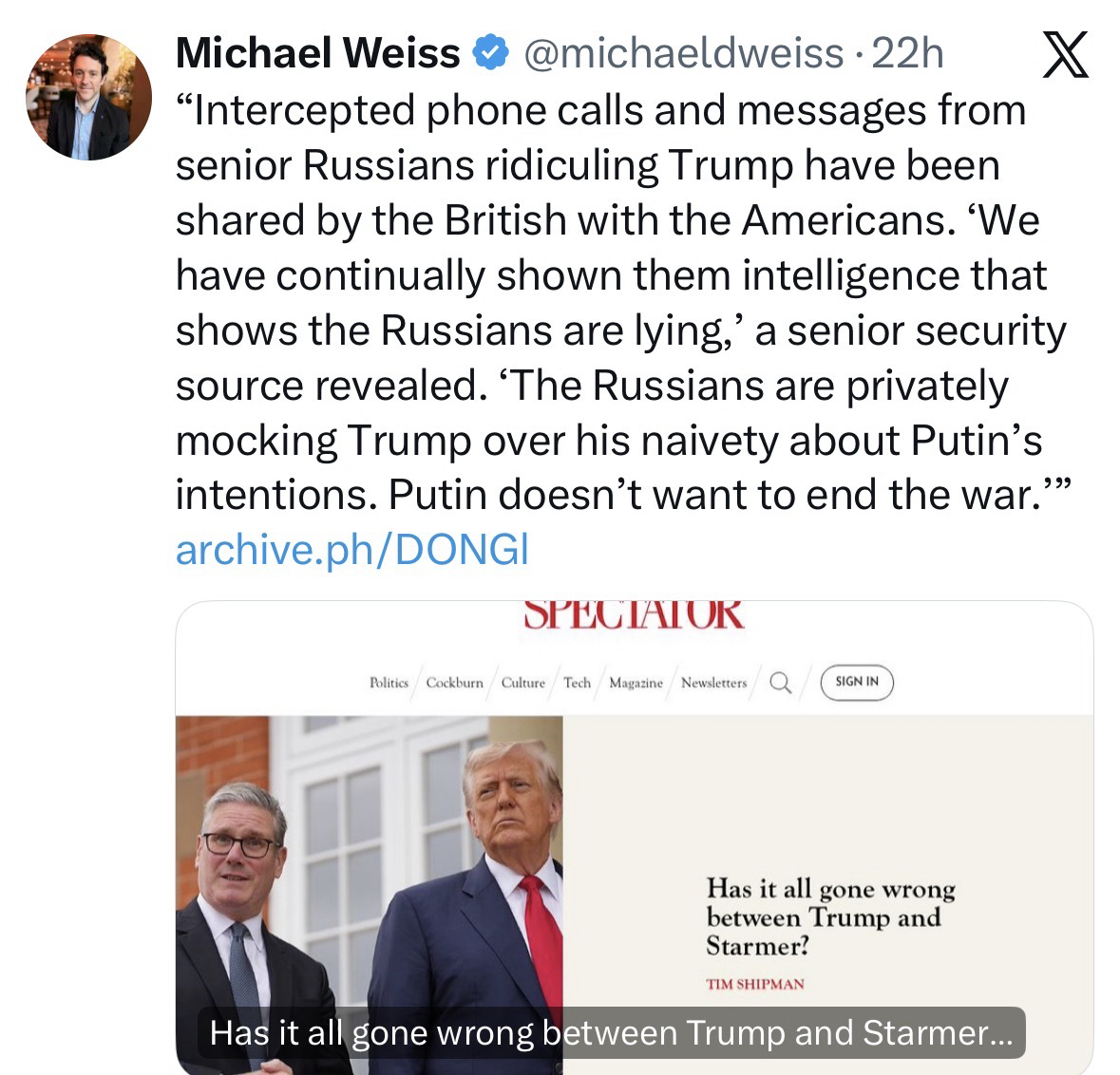The image size is (1120, 1075).
Task: Click the @michaeldweiss handle
Action: [681, 53]
